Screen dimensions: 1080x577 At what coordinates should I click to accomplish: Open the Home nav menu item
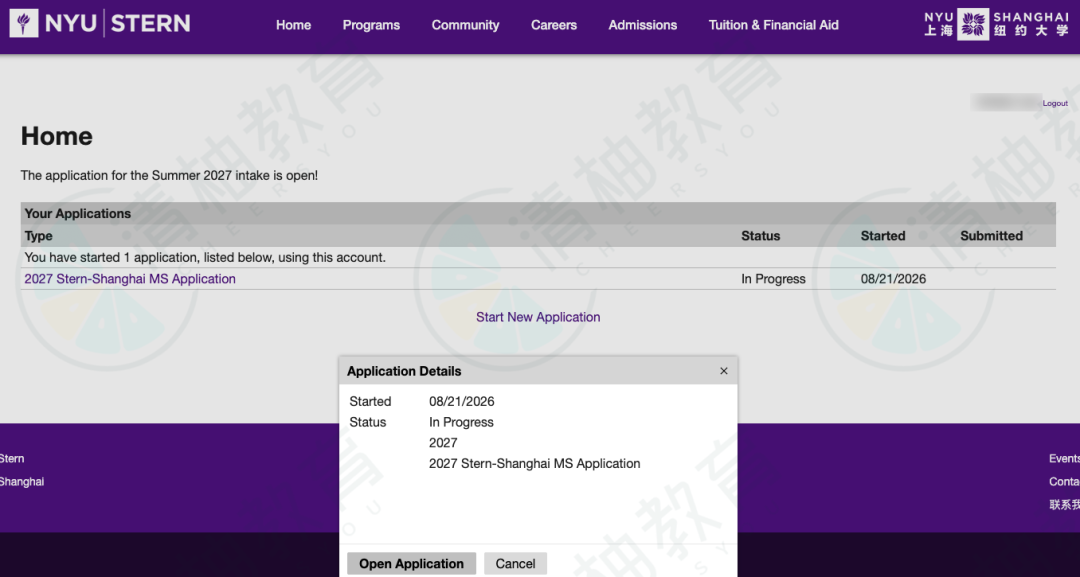(293, 25)
